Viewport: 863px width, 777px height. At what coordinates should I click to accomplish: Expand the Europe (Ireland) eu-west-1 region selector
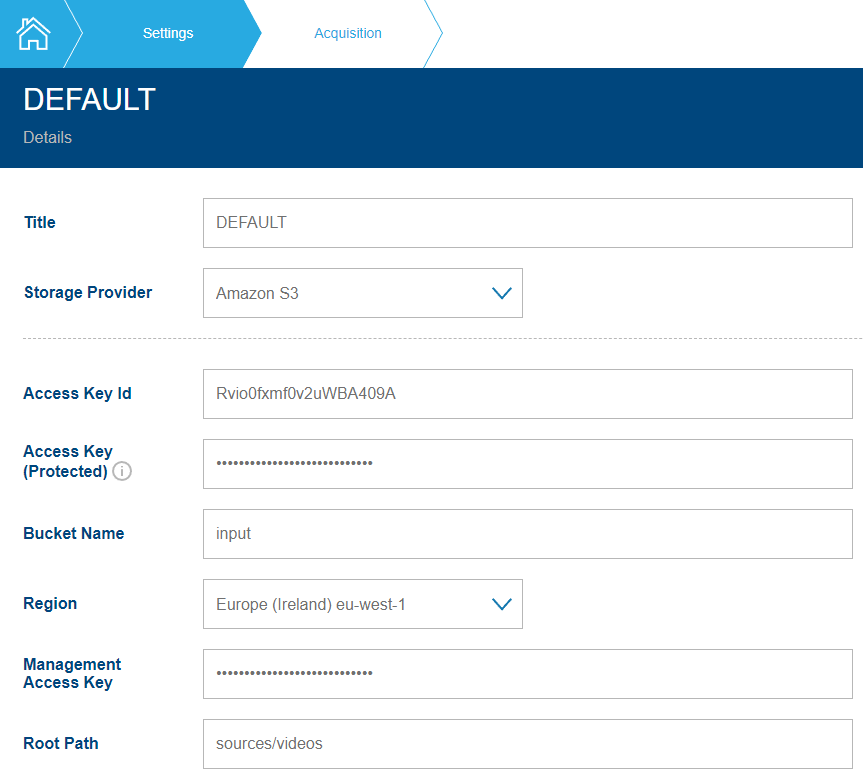[x=362, y=603]
